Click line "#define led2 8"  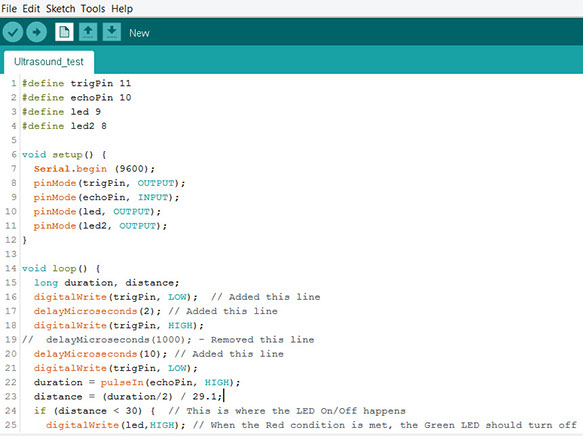(x=64, y=126)
